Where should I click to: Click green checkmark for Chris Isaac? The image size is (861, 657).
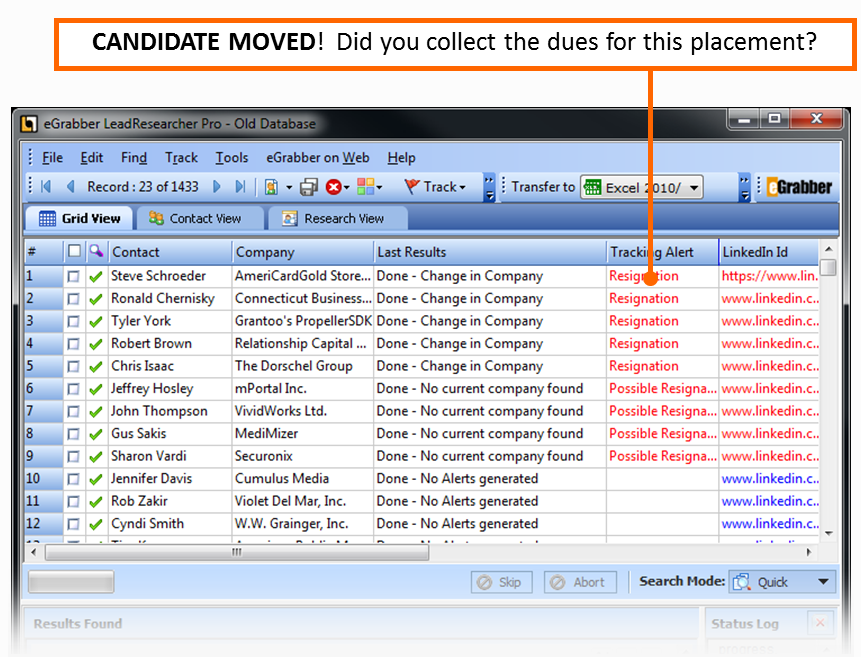pos(96,367)
